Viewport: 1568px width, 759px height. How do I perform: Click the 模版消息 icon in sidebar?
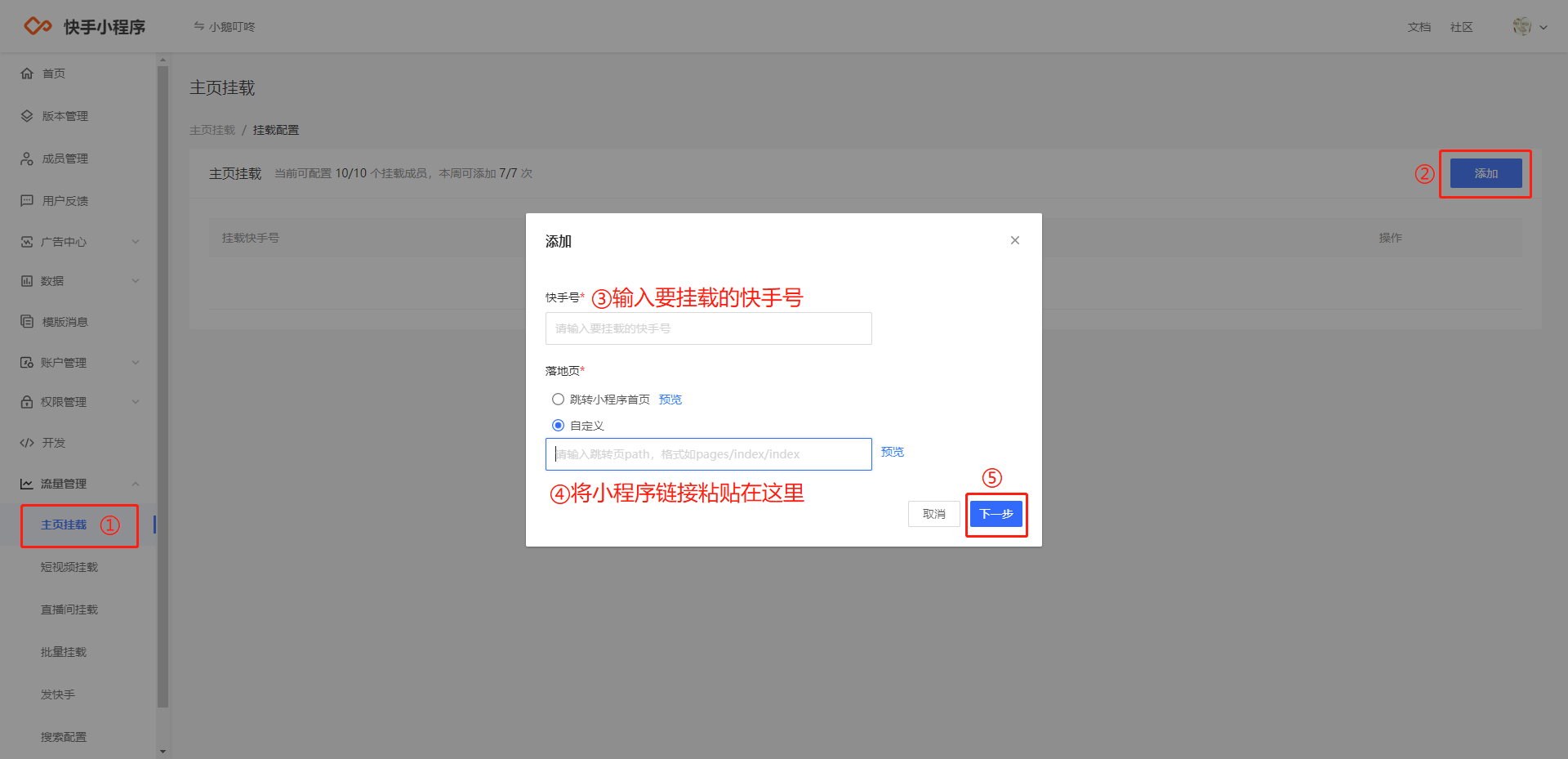pos(27,322)
